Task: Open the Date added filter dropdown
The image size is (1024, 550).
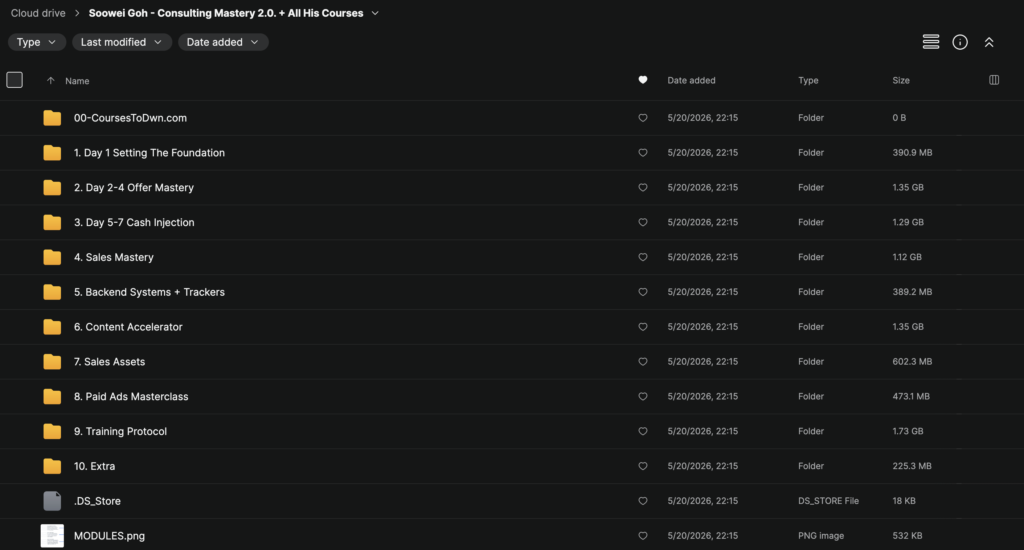Action: [x=223, y=42]
